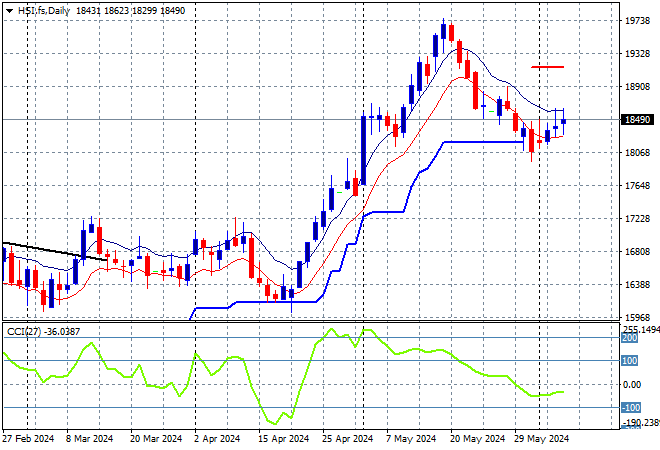This screenshot has height=450, width=660.
Task: Click the 20 Mar 2024 date label
Action: coord(154,439)
